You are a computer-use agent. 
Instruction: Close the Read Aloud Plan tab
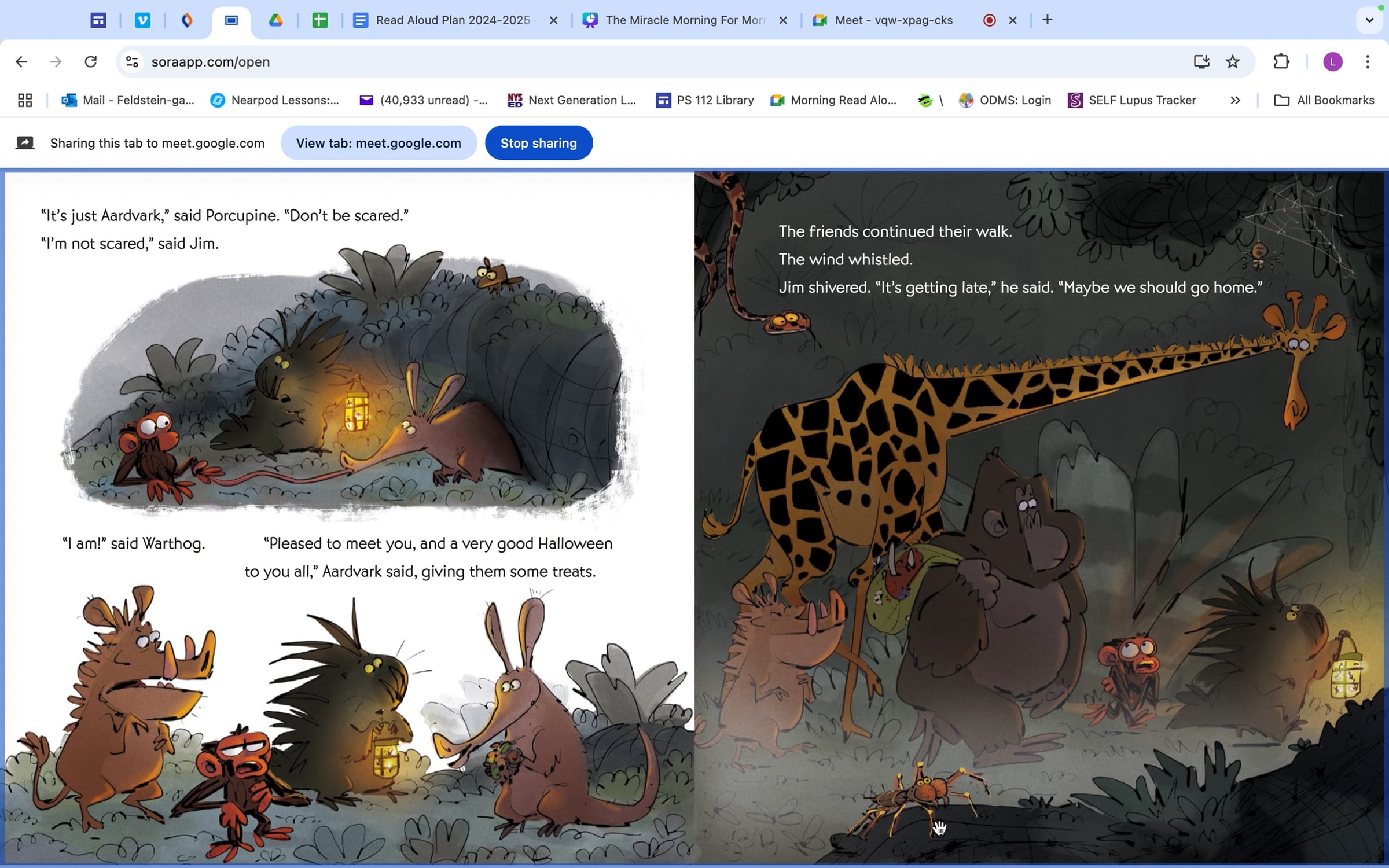click(x=553, y=20)
